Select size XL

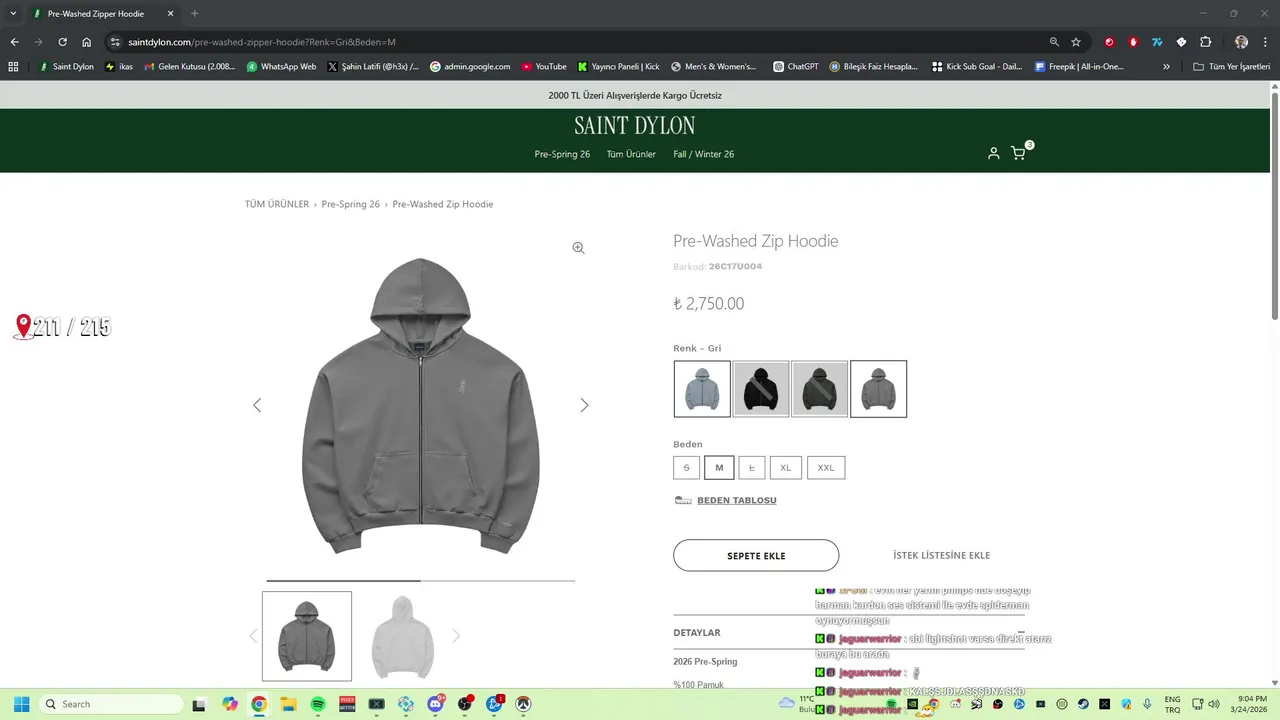click(786, 467)
